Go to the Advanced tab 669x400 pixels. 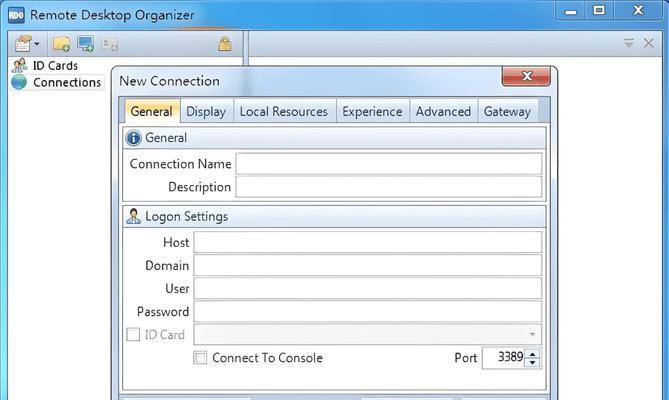point(443,111)
